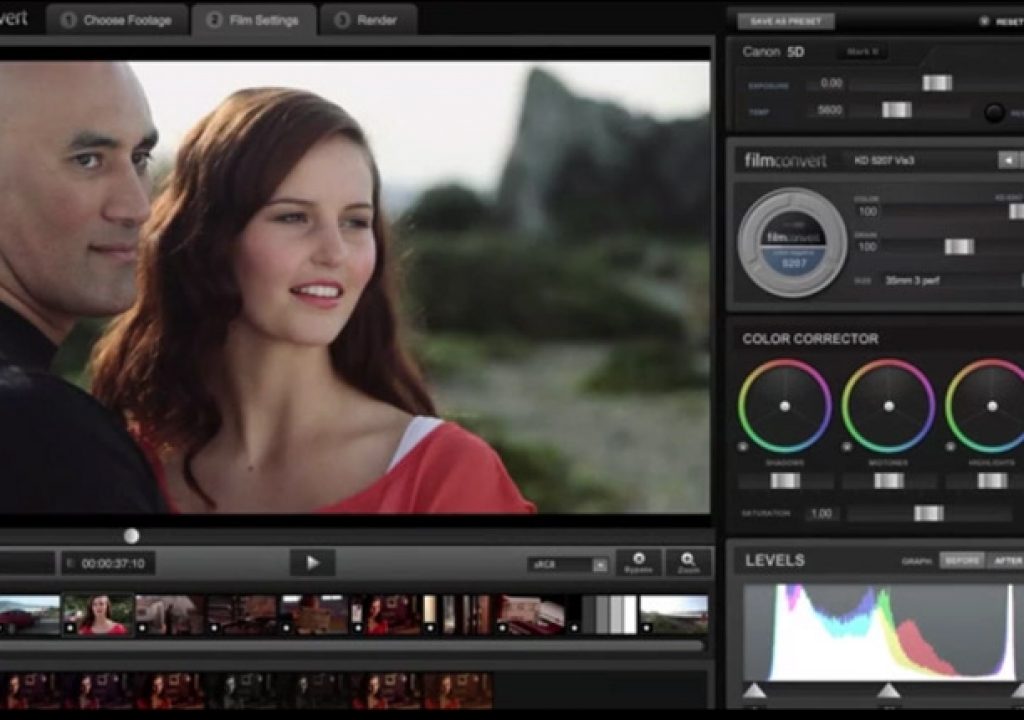Click the Color value 100 field

click(x=867, y=211)
